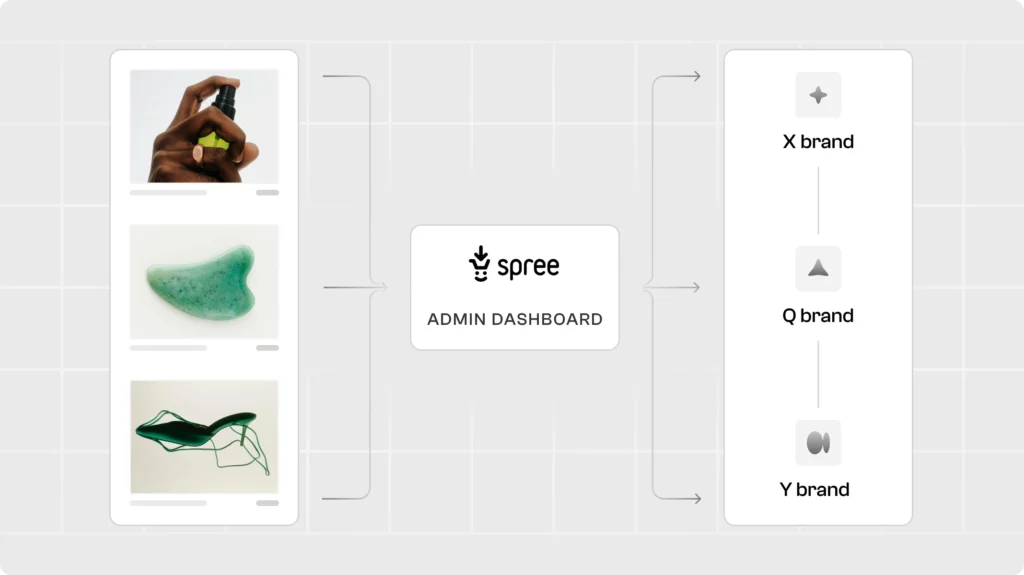
Task: Open the jade gua sha product image
Action: [x=204, y=281]
